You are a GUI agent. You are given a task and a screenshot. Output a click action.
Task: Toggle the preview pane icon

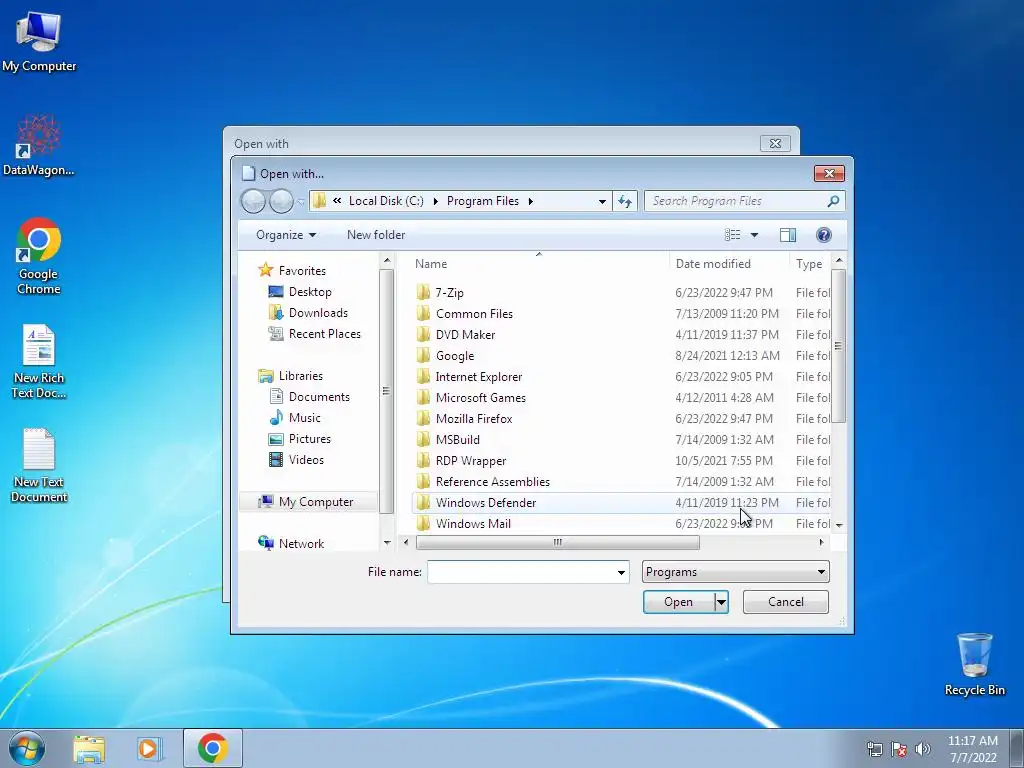(x=788, y=235)
